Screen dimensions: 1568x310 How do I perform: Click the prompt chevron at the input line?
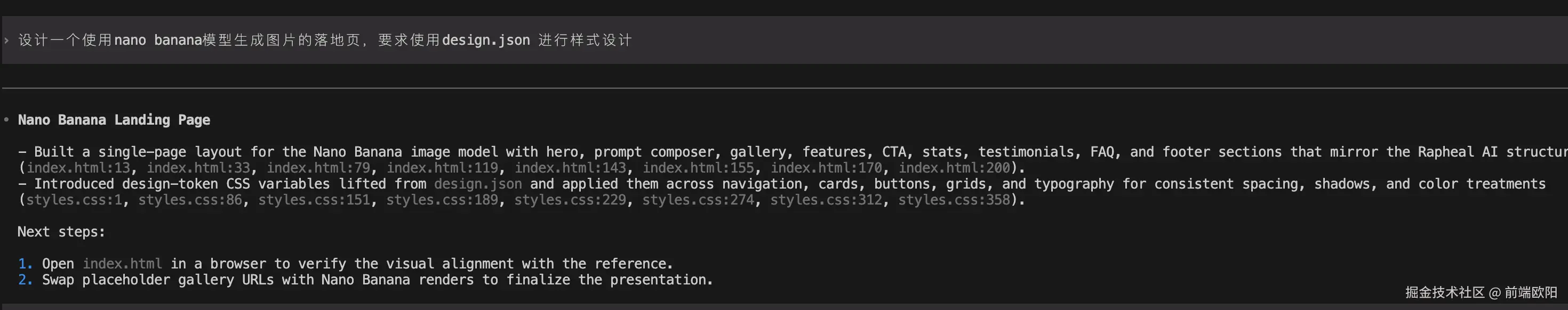[x=6, y=40]
